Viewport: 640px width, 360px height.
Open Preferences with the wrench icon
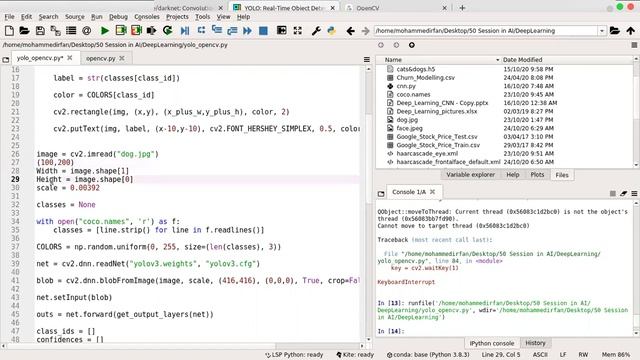tap(316, 31)
